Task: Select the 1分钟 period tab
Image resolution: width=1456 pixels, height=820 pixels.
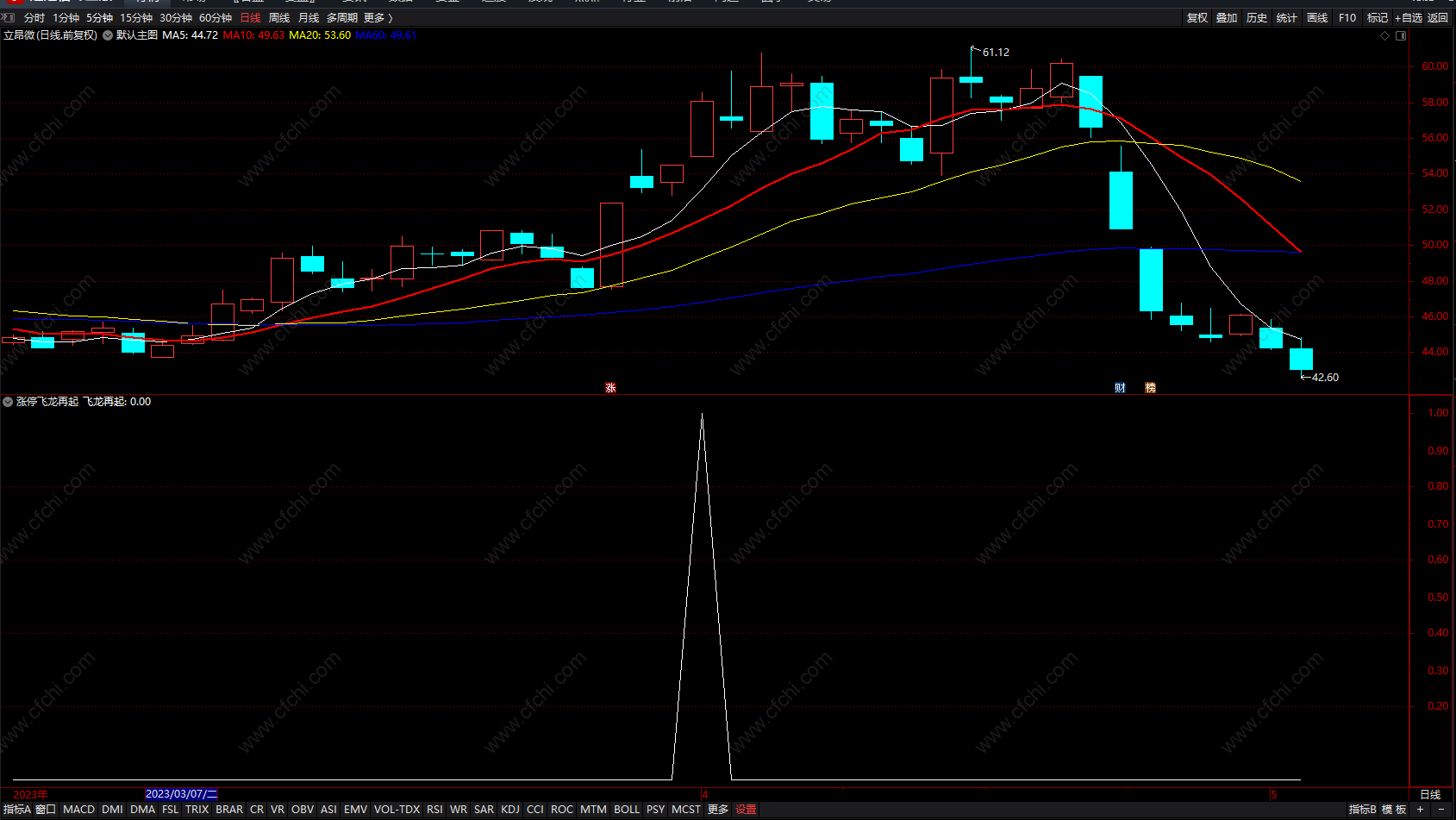Action: [x=66, y=18]
